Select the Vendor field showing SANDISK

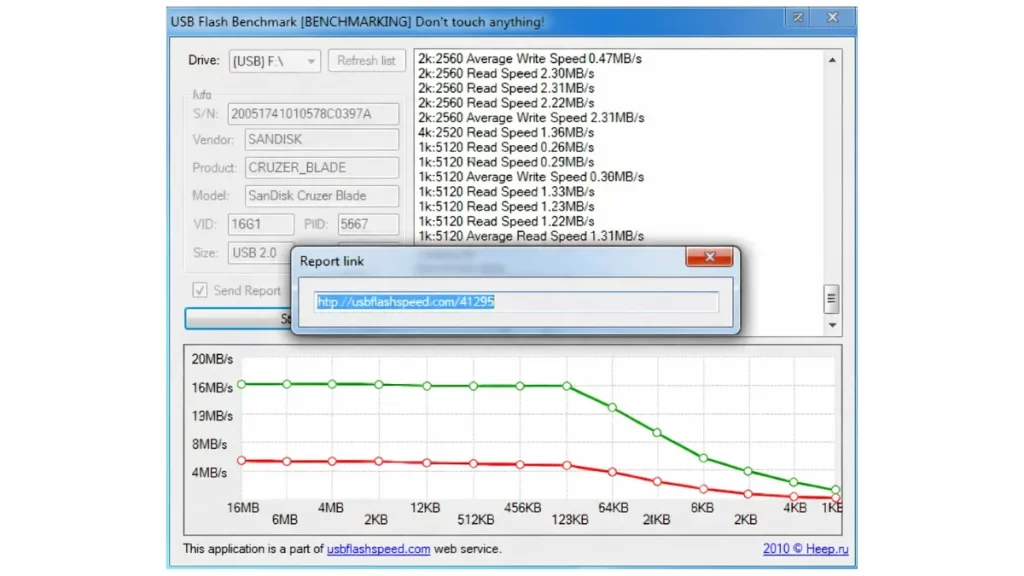coord(321,139)
